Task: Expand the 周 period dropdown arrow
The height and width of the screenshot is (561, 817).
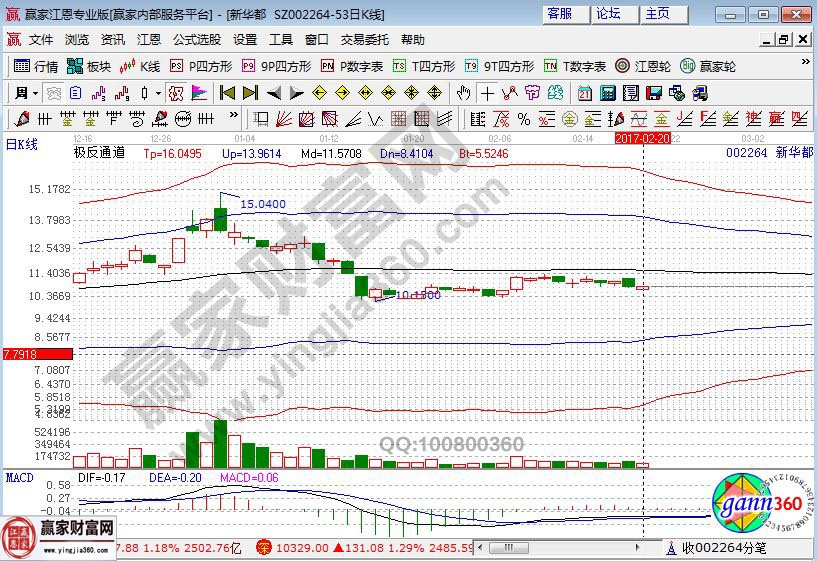Action: click(x=35, y=93)
